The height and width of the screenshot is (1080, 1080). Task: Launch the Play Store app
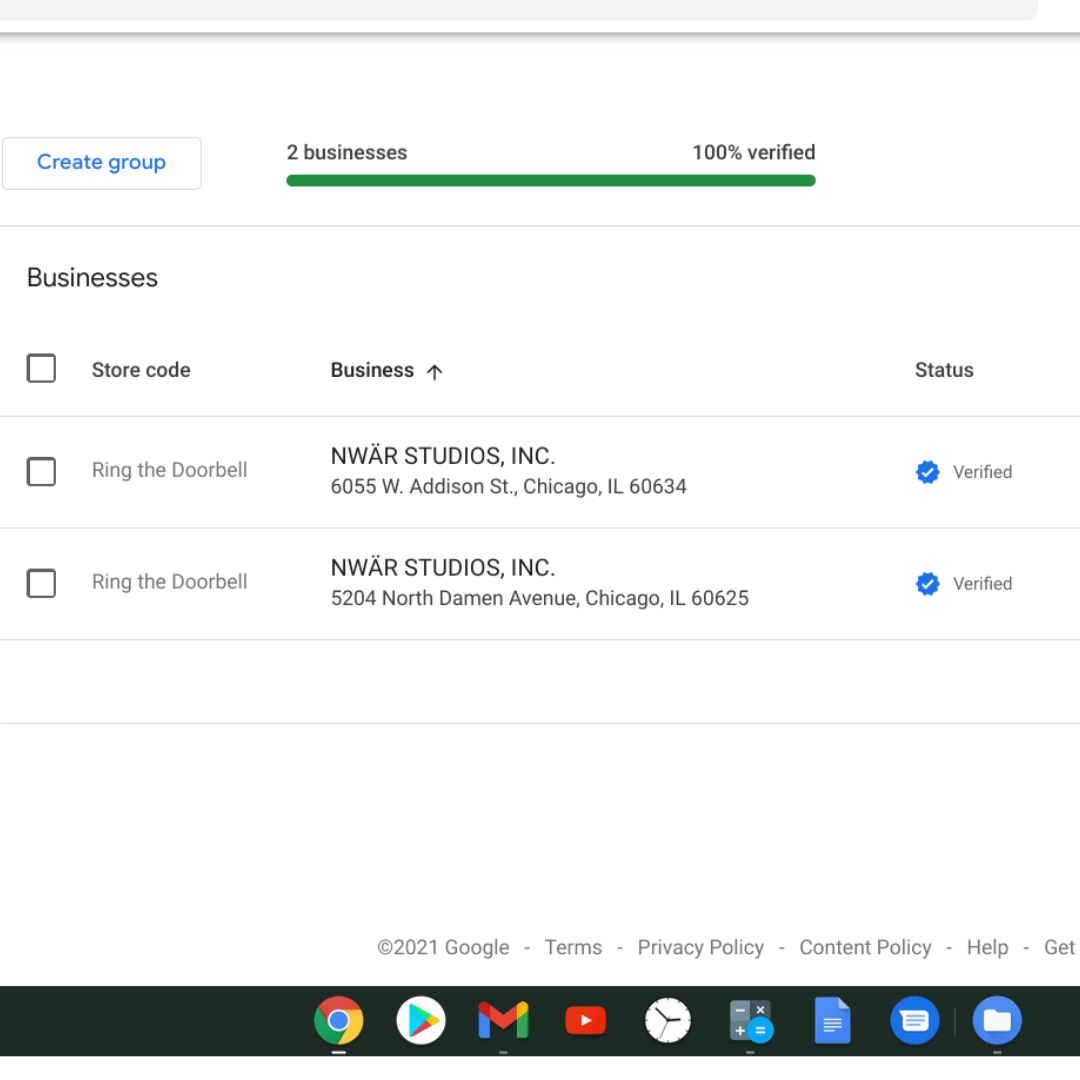(x=421, y=1020)
